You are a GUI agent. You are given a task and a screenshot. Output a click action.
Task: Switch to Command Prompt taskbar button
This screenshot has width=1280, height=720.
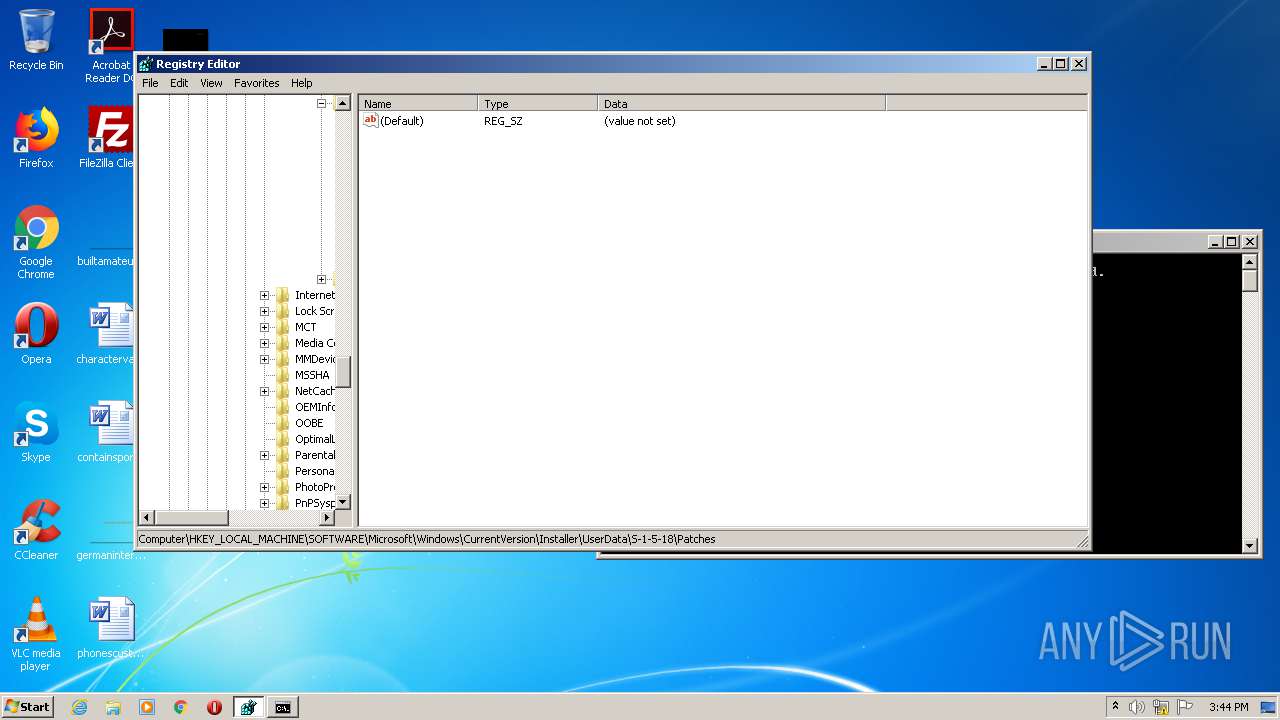tap(283, 707)
